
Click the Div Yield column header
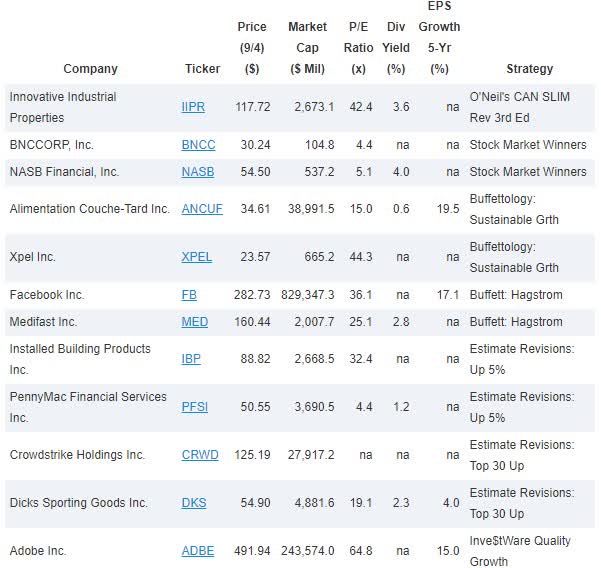396,48
